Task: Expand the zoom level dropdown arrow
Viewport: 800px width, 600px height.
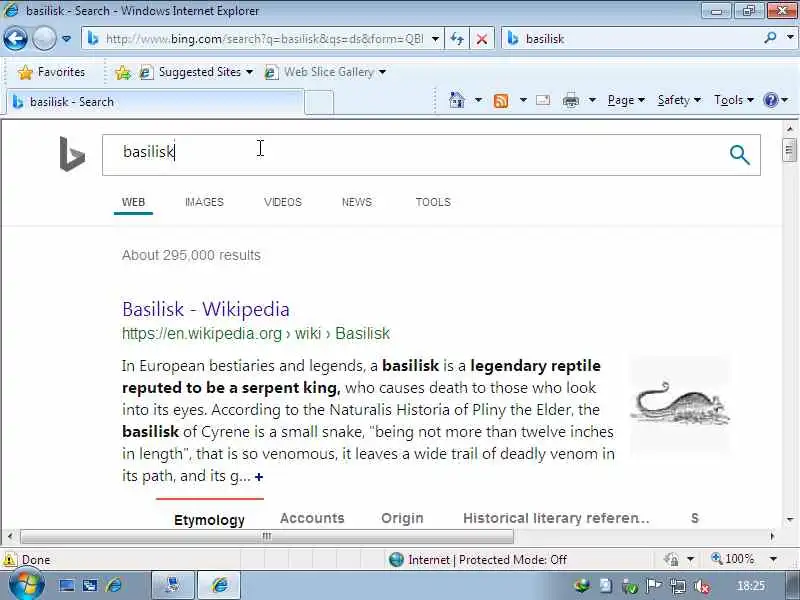Action: pos(773,560)
